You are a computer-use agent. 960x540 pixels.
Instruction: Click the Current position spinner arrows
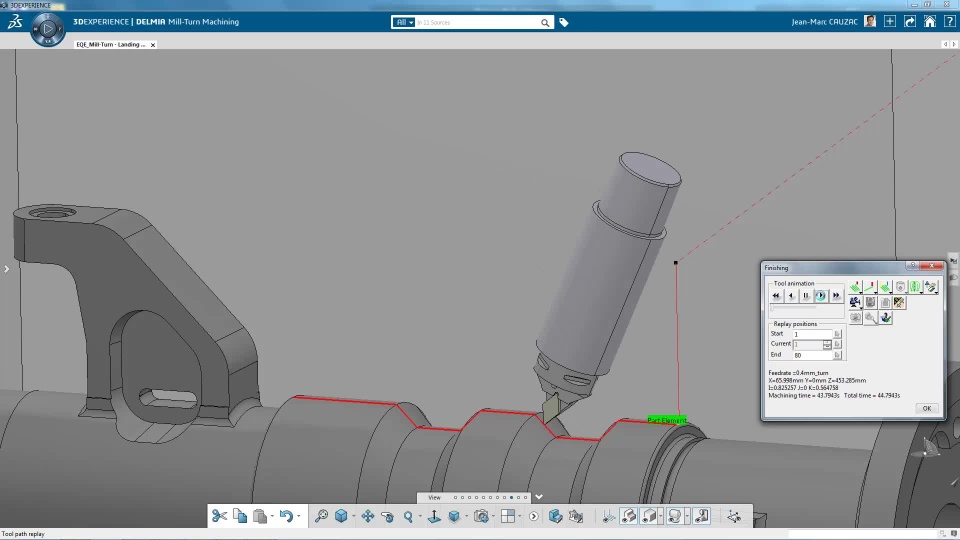coord(827,345)
